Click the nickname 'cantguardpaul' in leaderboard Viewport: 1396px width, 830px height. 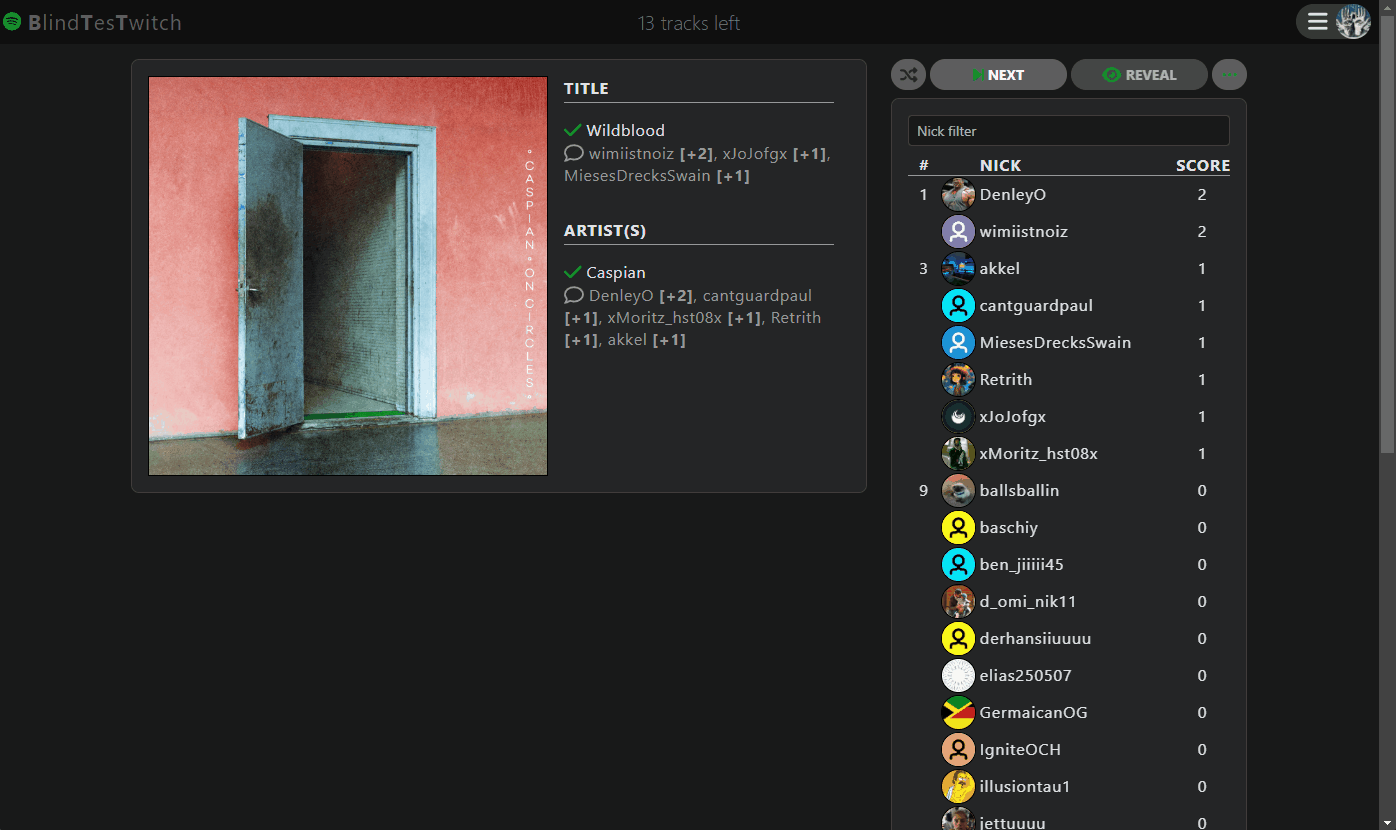1036,306
